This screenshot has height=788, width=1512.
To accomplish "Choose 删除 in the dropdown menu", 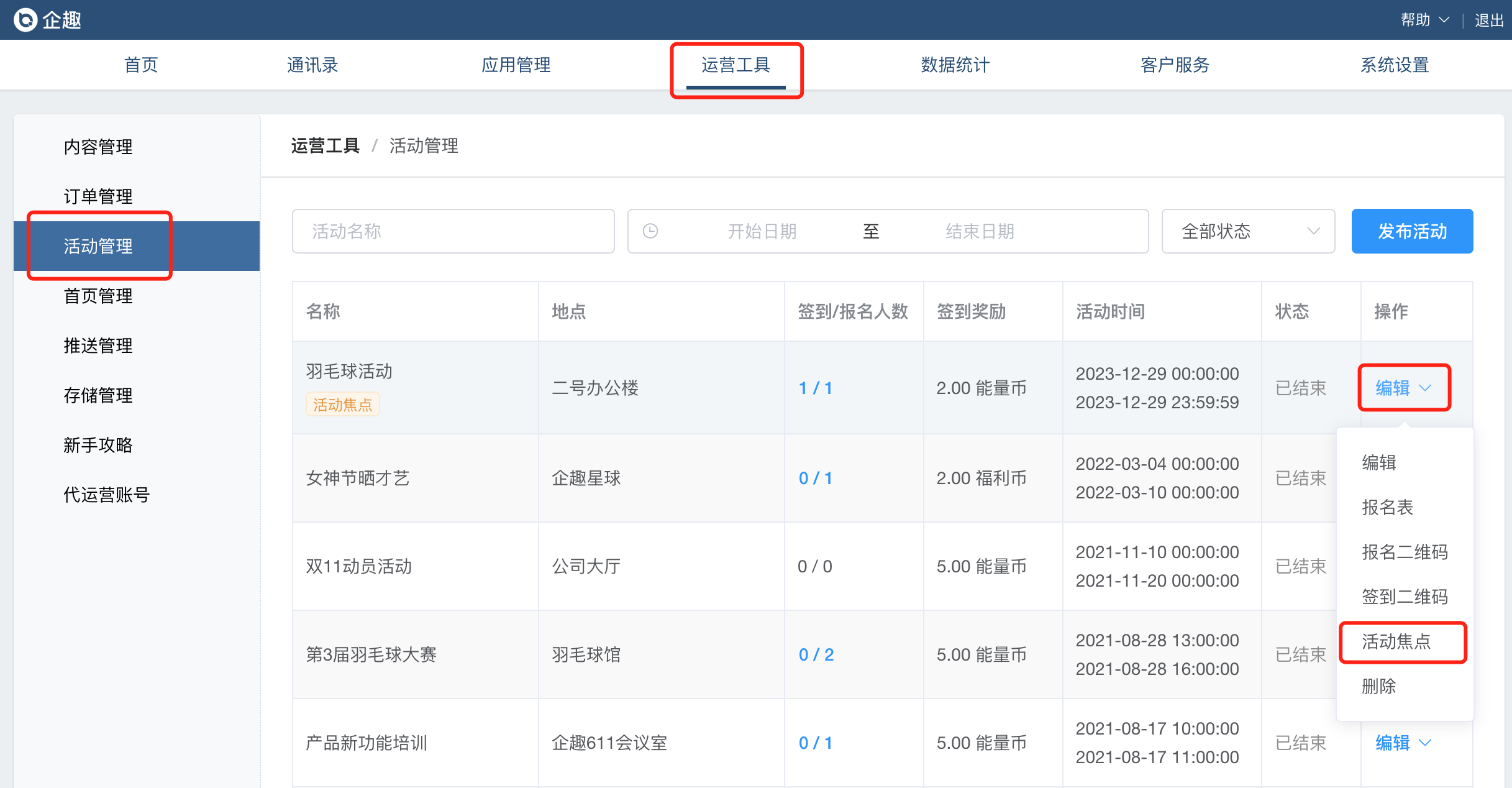I will 1378,686.
